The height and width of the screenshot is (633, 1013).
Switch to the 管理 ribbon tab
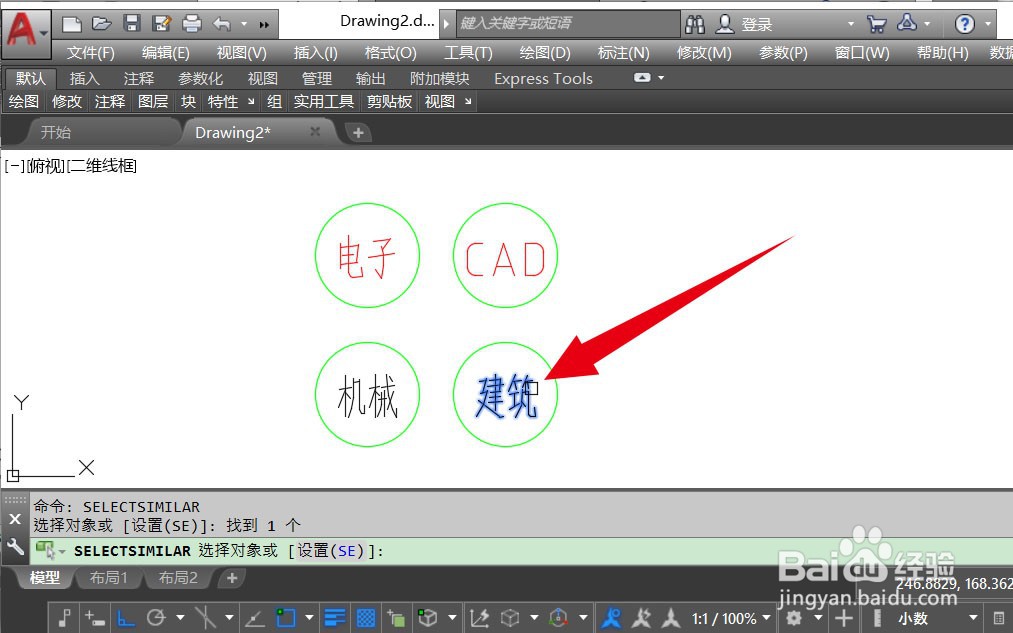coord(317,79)
